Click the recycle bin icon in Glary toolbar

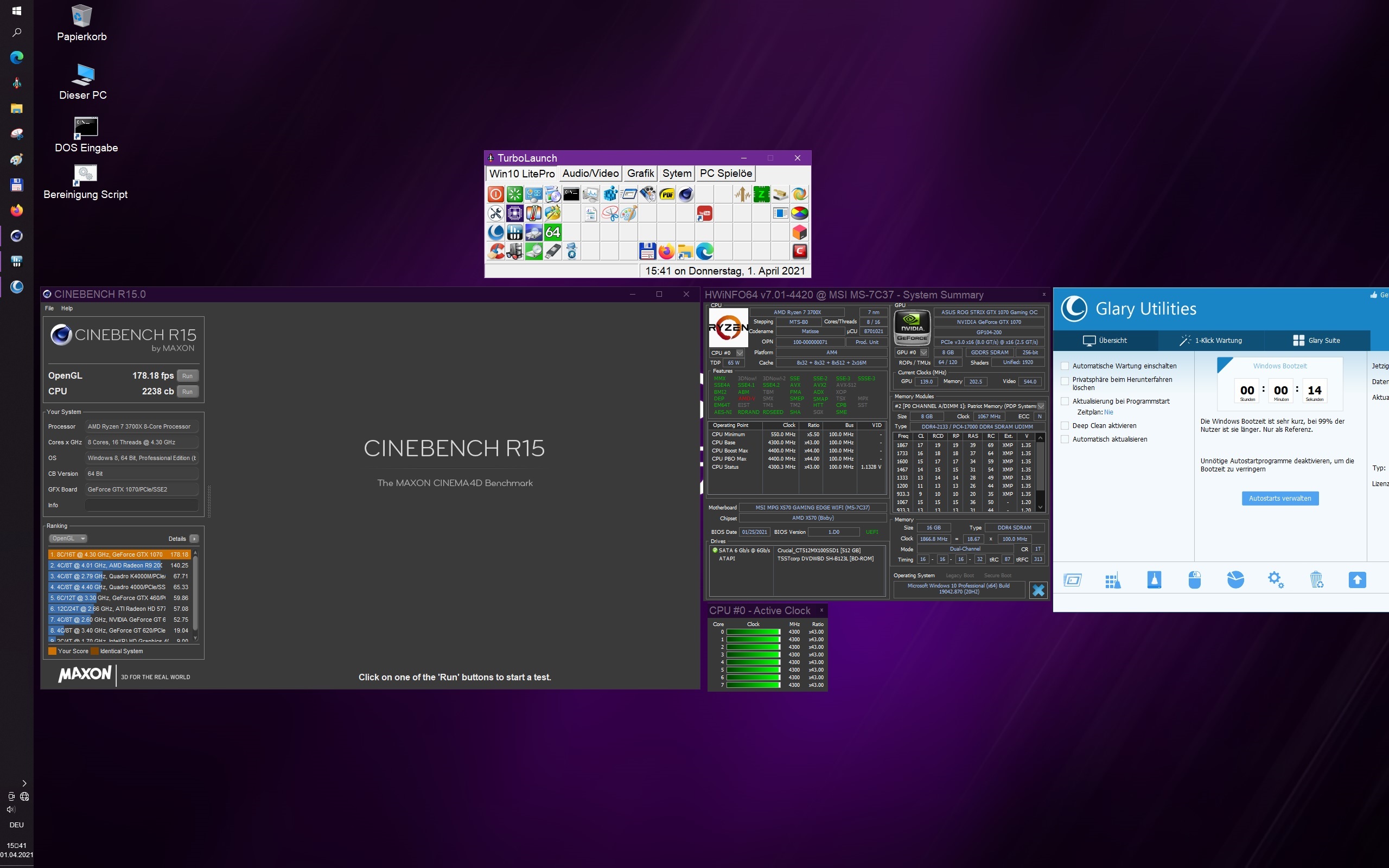point(1317,580)
